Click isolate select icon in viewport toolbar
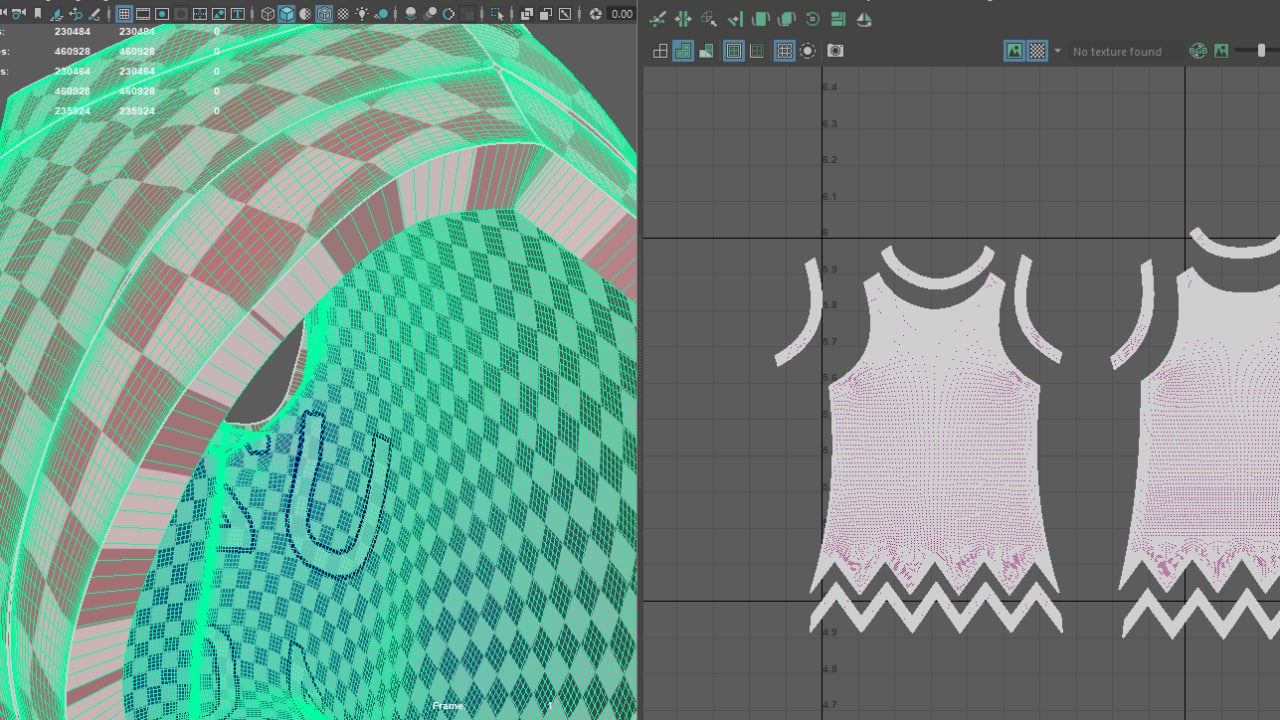1280x720 pixels. coord(496,14)
